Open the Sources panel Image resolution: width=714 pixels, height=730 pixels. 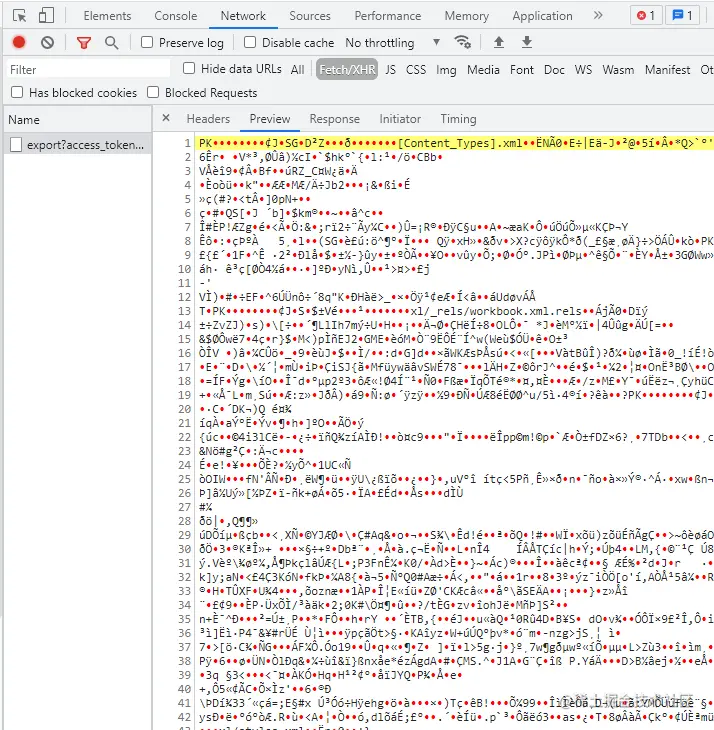310,16
